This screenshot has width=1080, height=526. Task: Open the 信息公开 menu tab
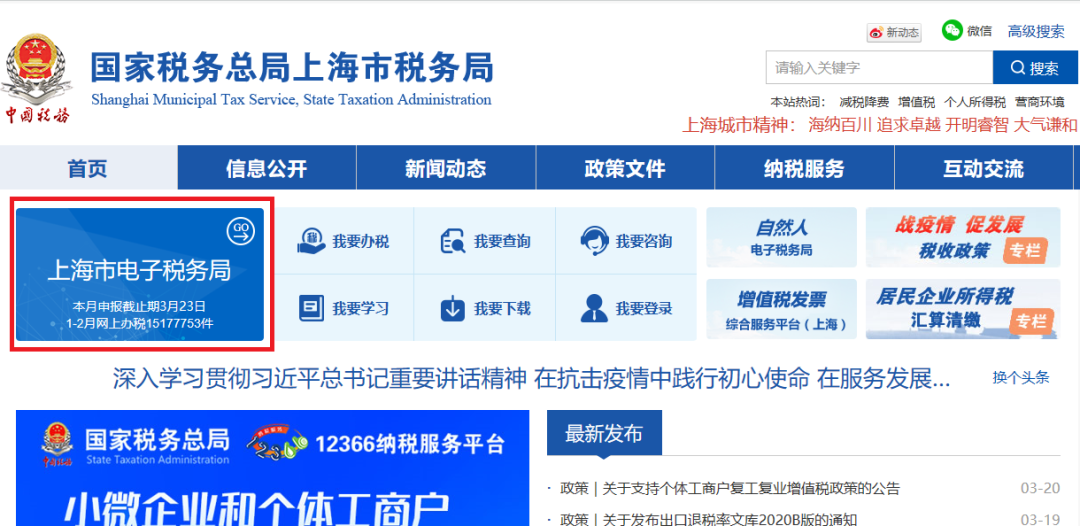pos(266,168)
